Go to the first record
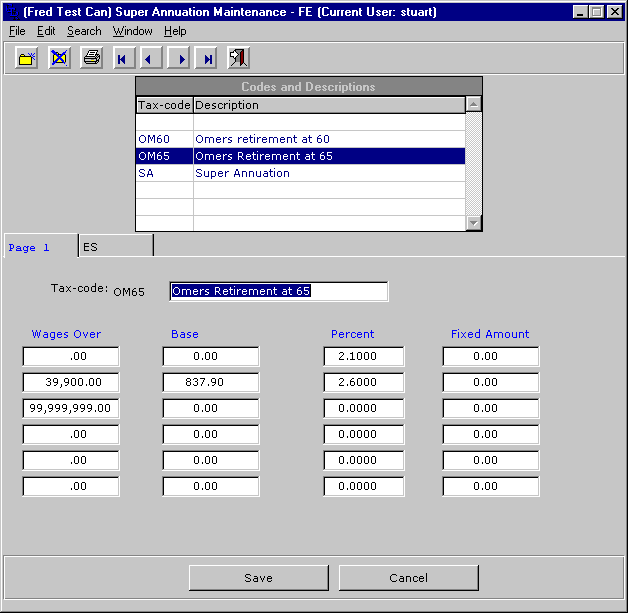The width and height of the screenshot is (628, 613). (123, 59)
